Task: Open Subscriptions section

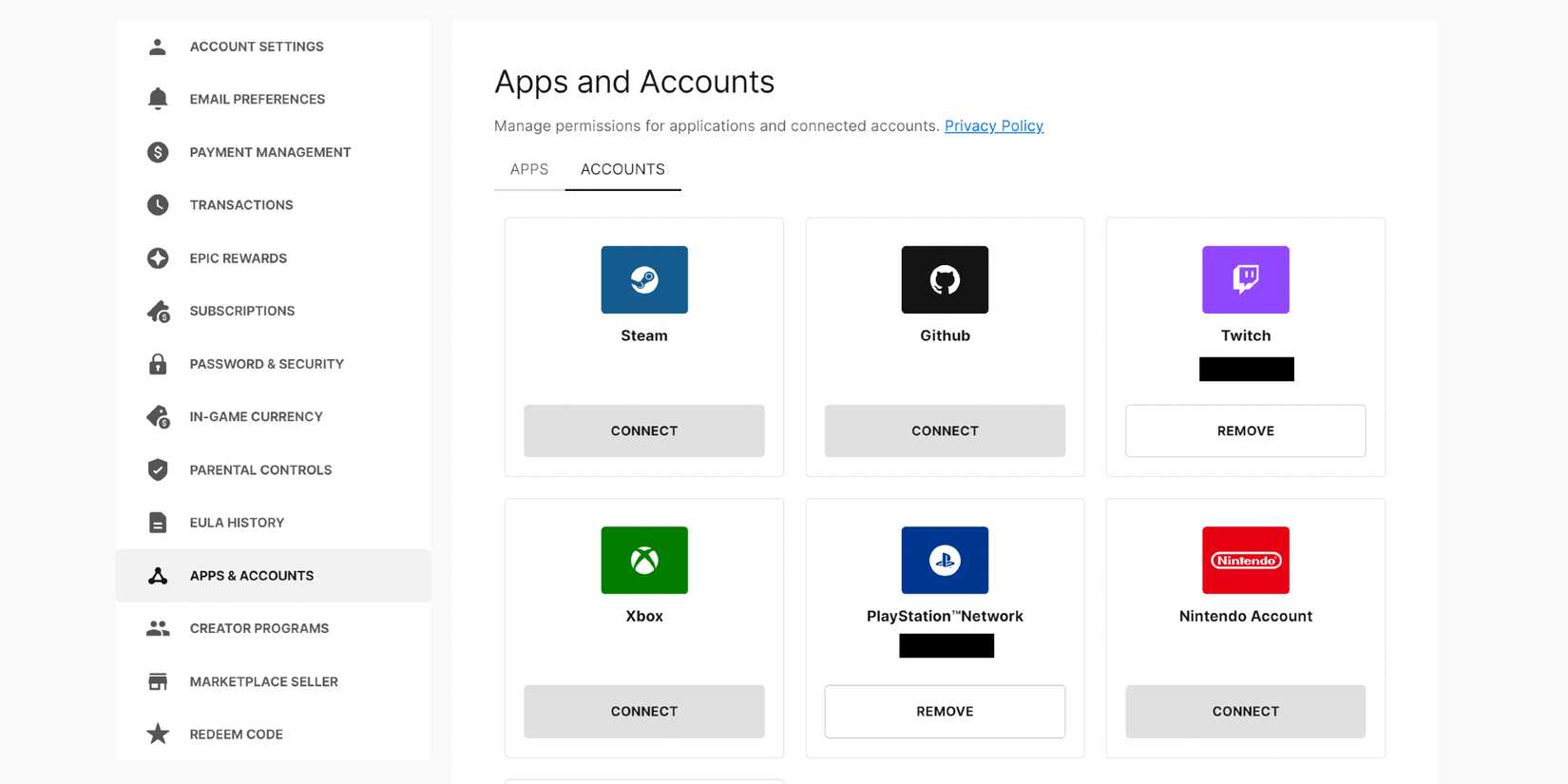Action: pos(273,311)
